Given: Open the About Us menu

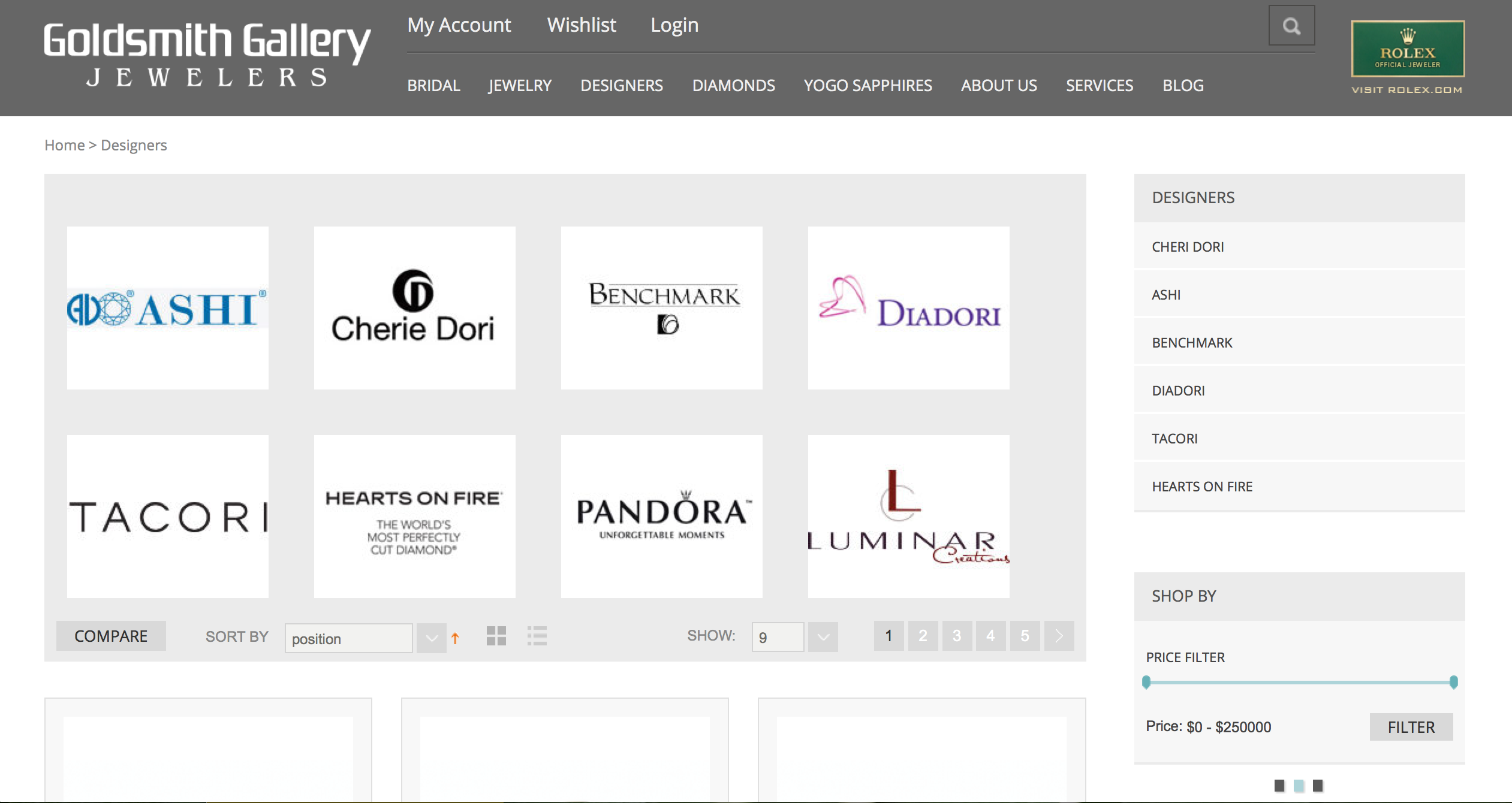Looking at the screenshot, I should tap(999, 86).
